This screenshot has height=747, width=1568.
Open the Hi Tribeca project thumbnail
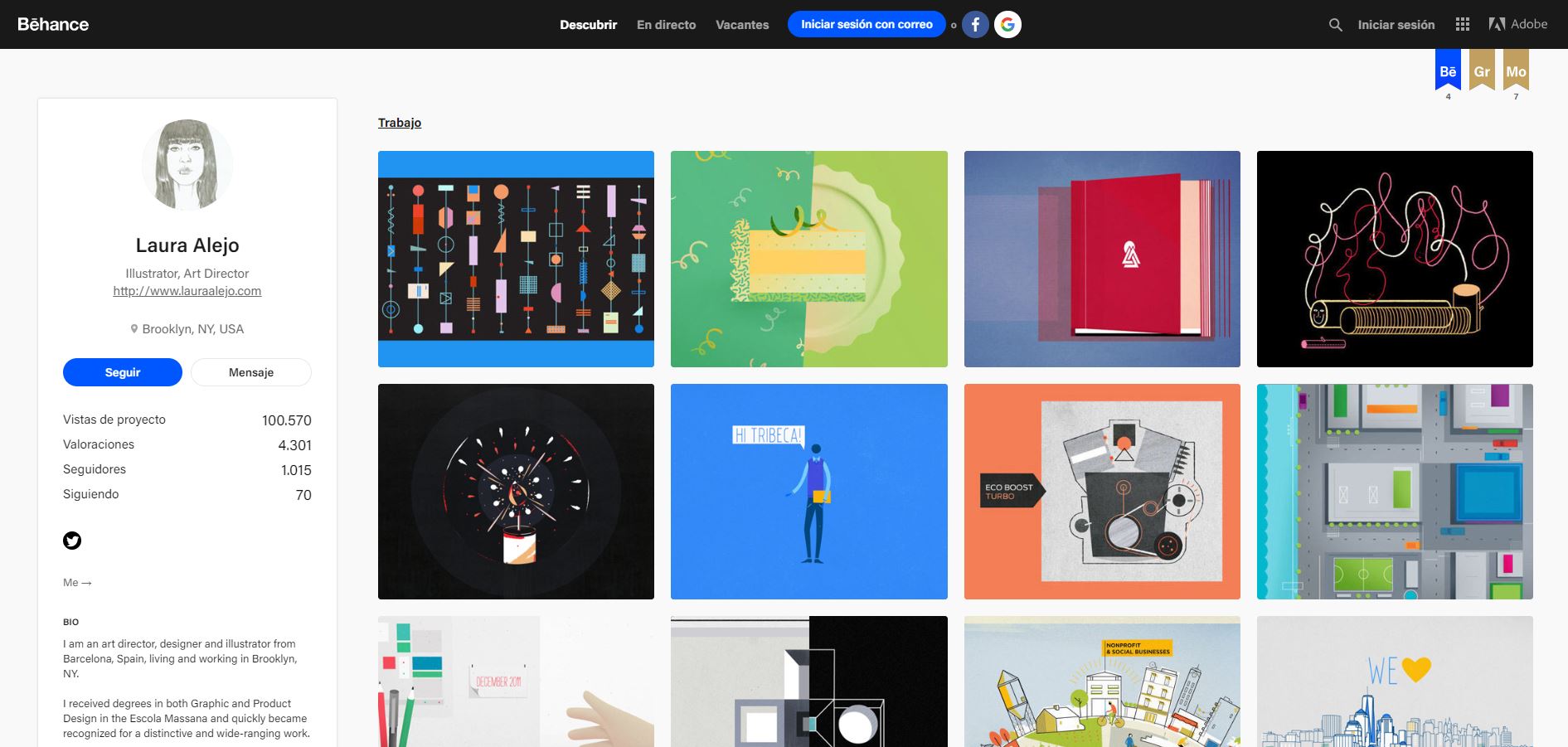pos(808,492)
